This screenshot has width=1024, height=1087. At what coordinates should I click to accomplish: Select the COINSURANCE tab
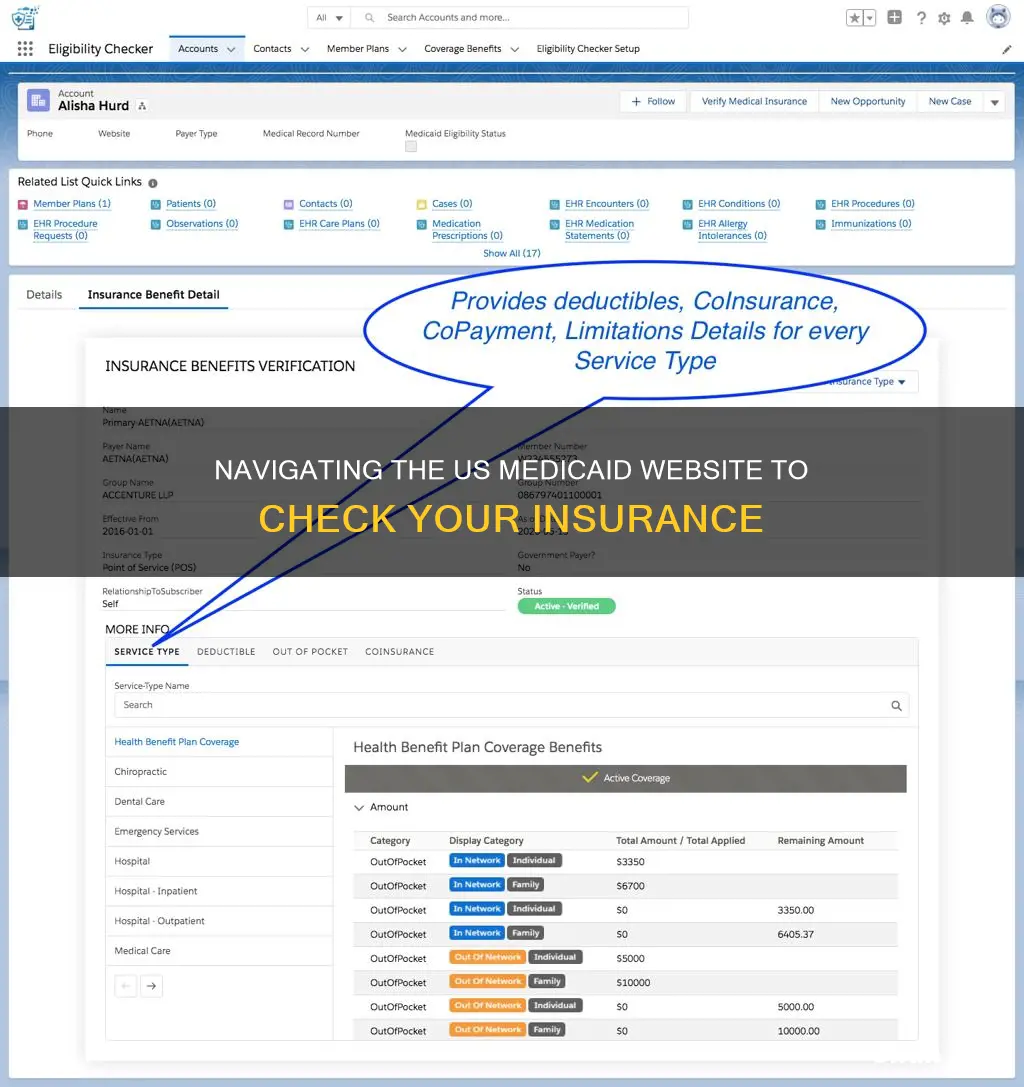coord(399,652)
